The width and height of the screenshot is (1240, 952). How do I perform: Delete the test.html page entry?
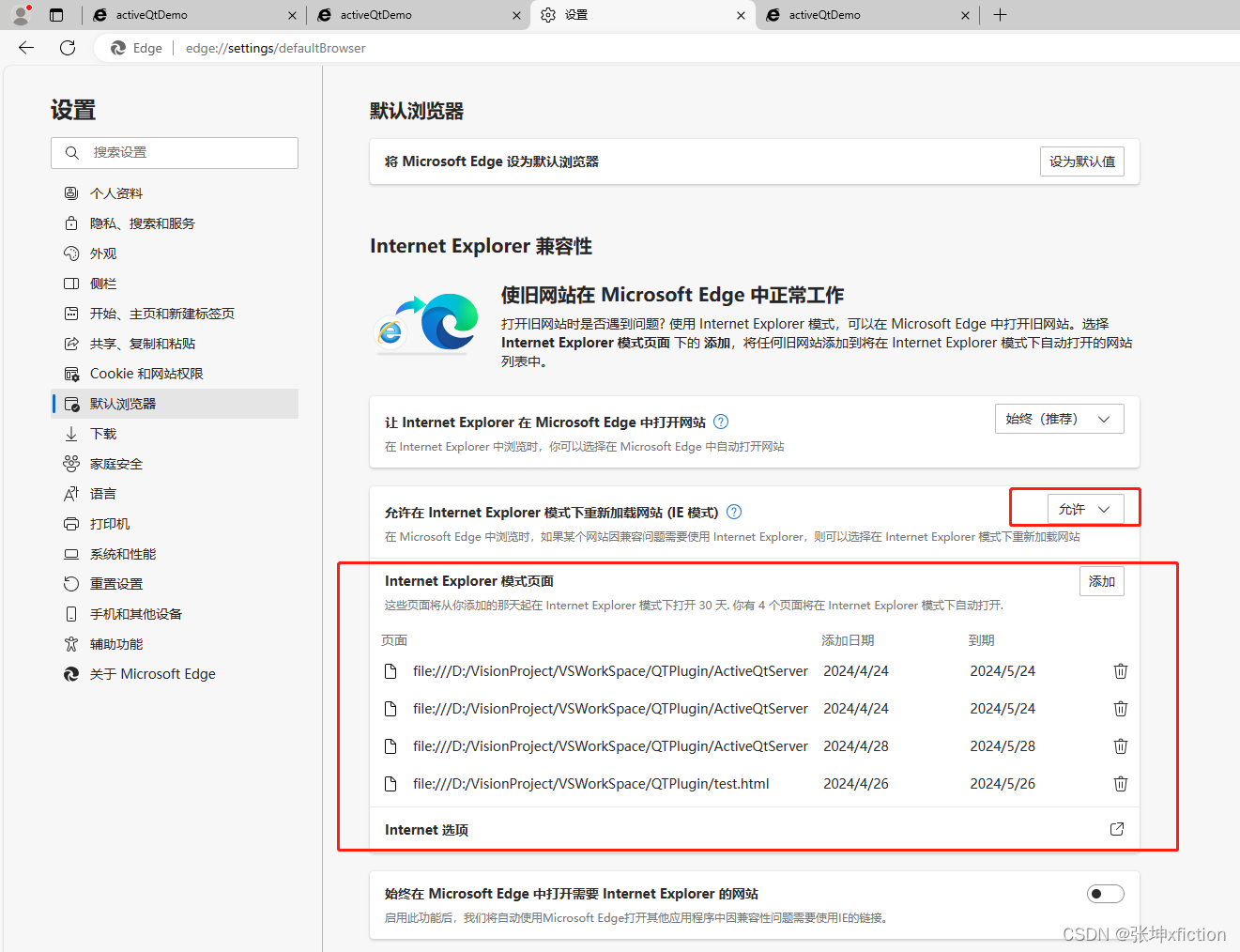coord(1121,784)
